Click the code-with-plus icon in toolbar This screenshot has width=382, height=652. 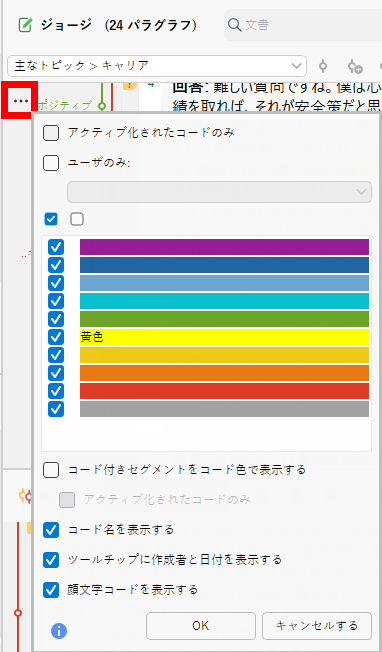coord(355,66)
